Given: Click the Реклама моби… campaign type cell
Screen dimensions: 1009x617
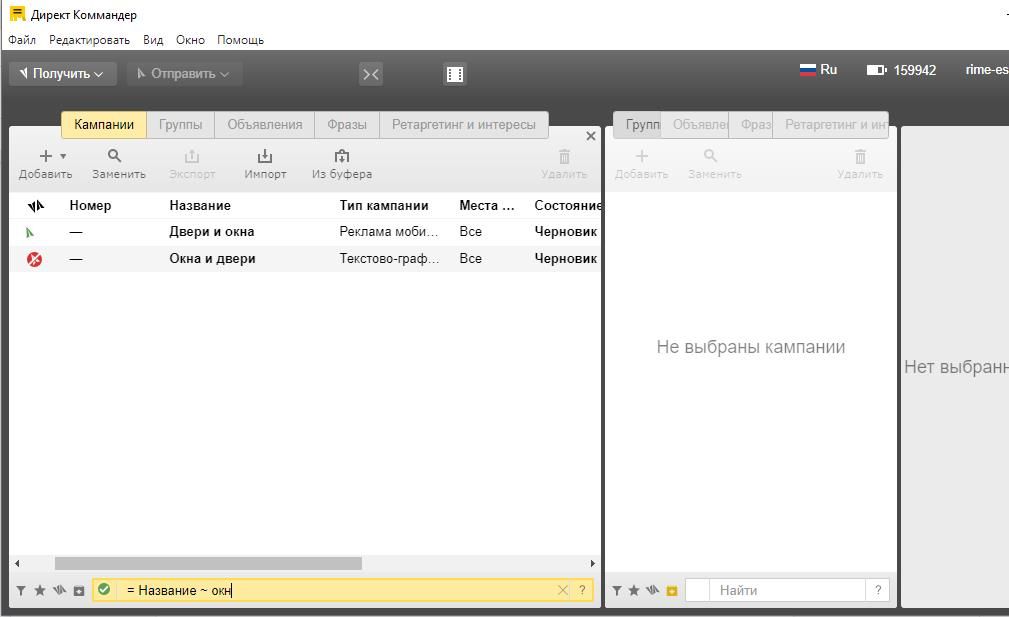Looking at the screenshot, I should (x=389, y=232).
